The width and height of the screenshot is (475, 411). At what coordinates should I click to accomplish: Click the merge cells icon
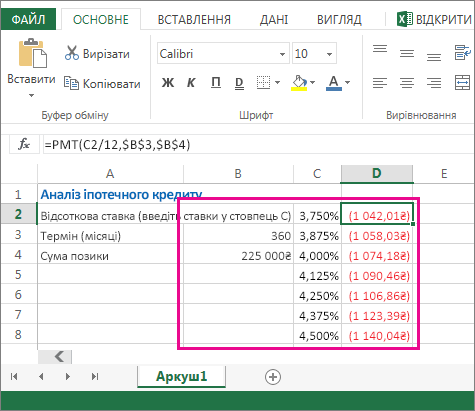(463, 82)
